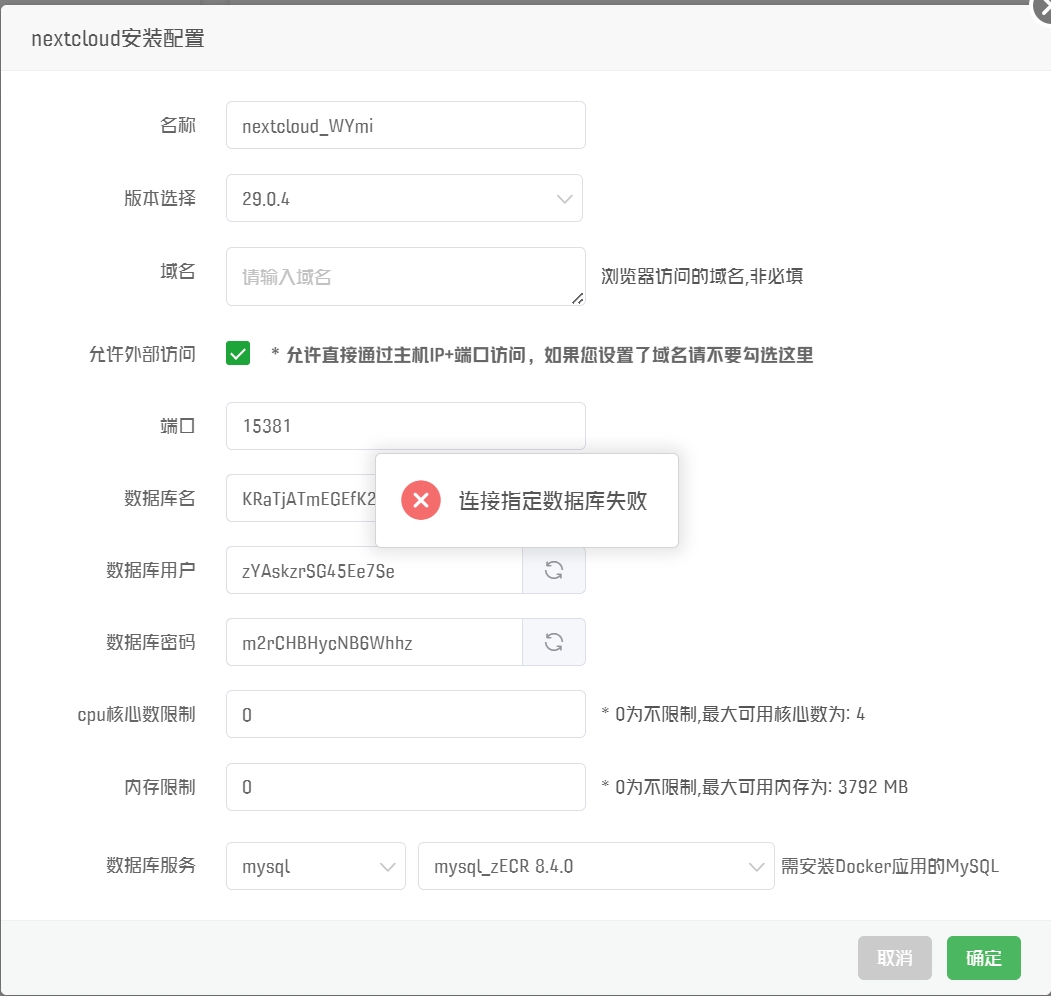Click the 数据库服务 label
Image resolution: width=1051 pixels, height=996 pixels.
(x=151, y=865)
